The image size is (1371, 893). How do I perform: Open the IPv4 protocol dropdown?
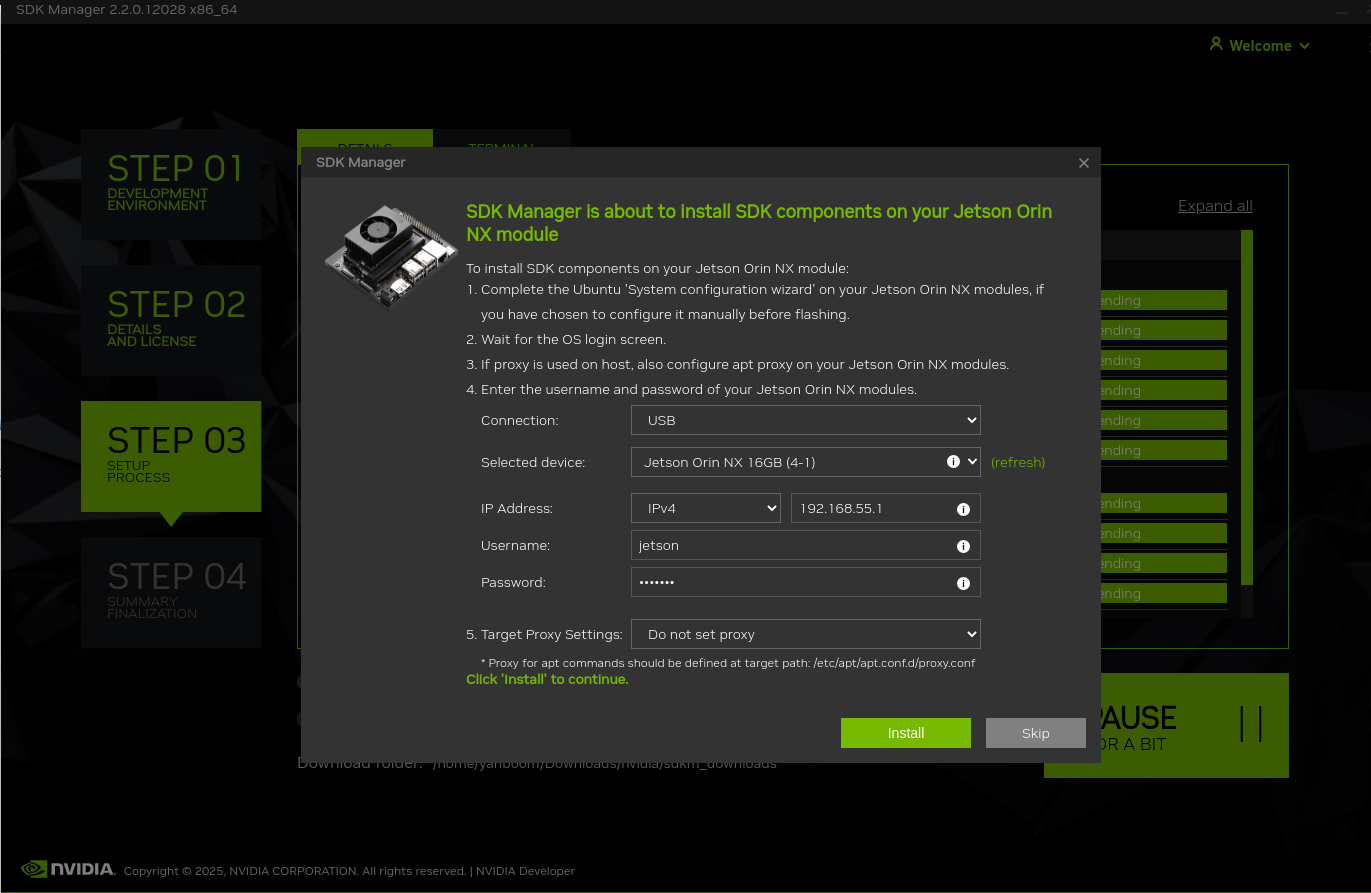(705, 508)
